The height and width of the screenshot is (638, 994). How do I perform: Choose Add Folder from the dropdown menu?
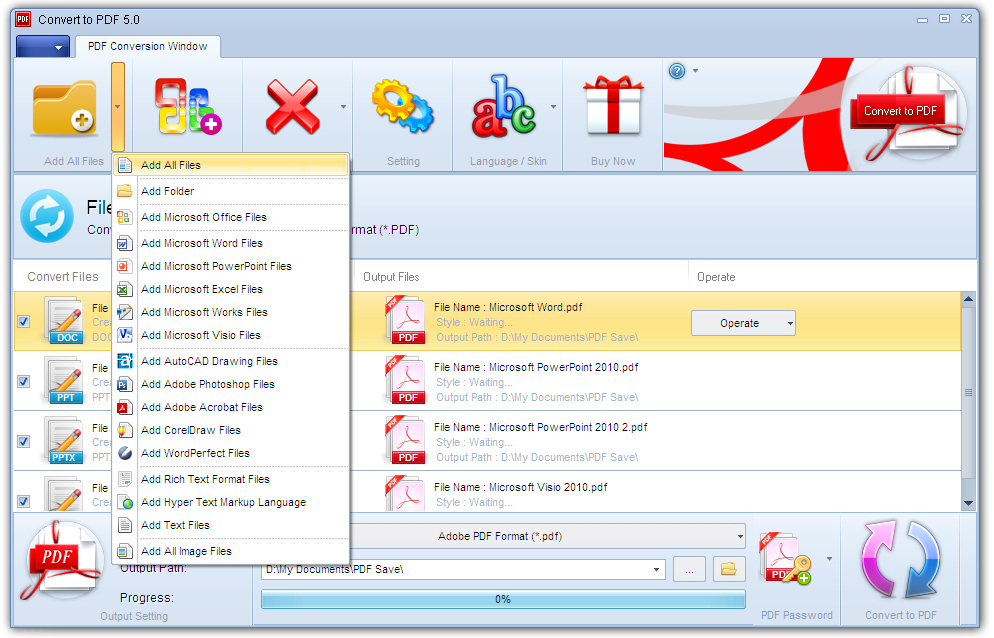point(168,191)
